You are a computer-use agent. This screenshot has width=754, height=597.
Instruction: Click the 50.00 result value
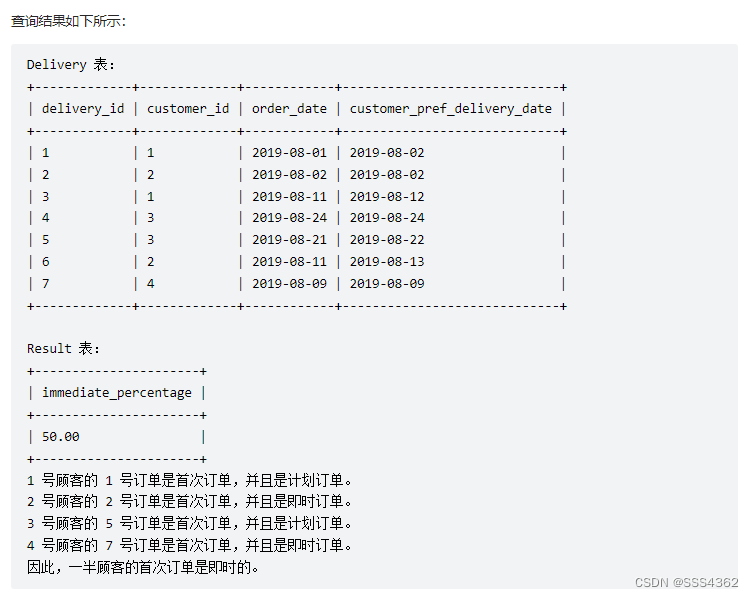(x=61, y=437)
